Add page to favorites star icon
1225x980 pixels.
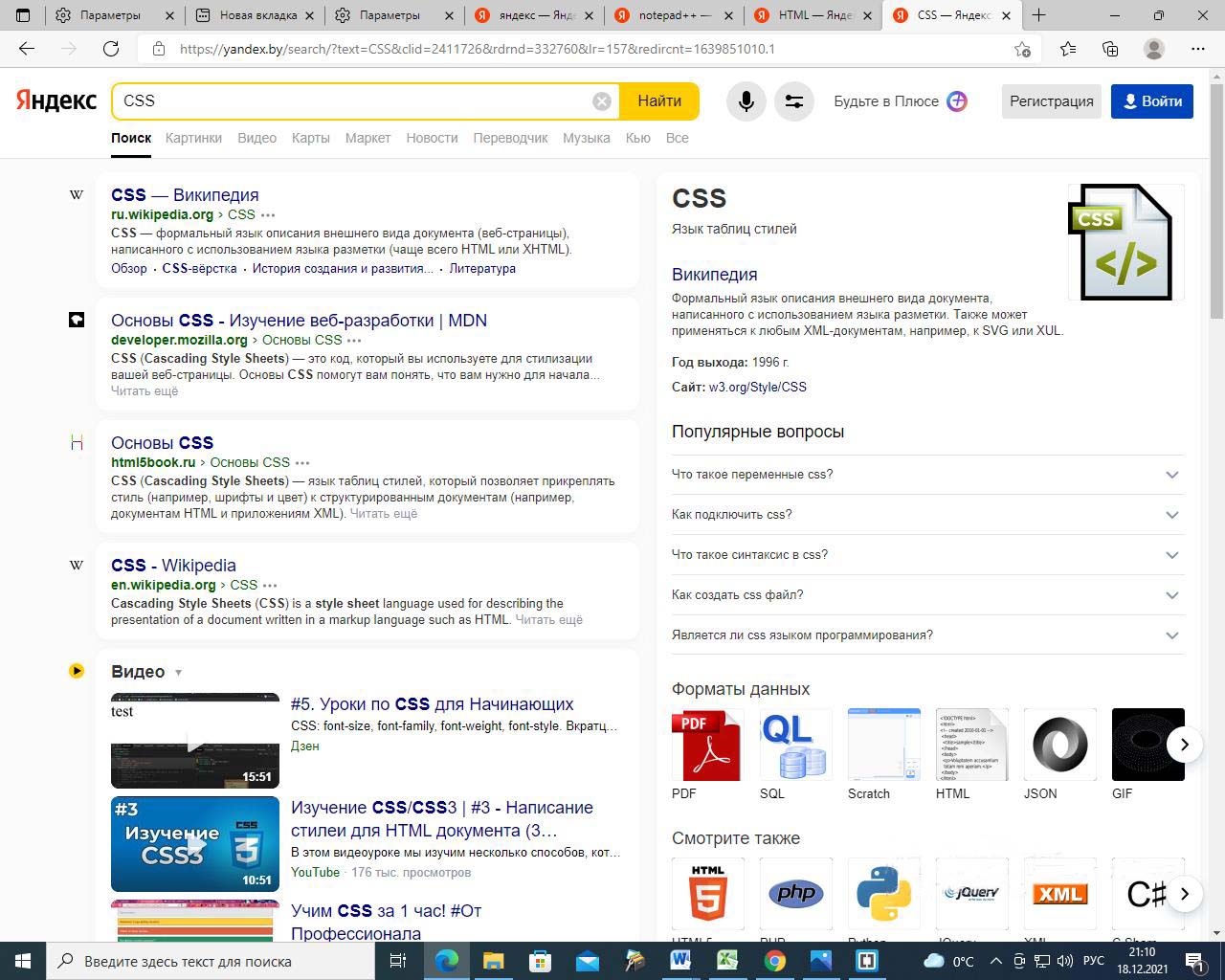(x=1022, y=49)
